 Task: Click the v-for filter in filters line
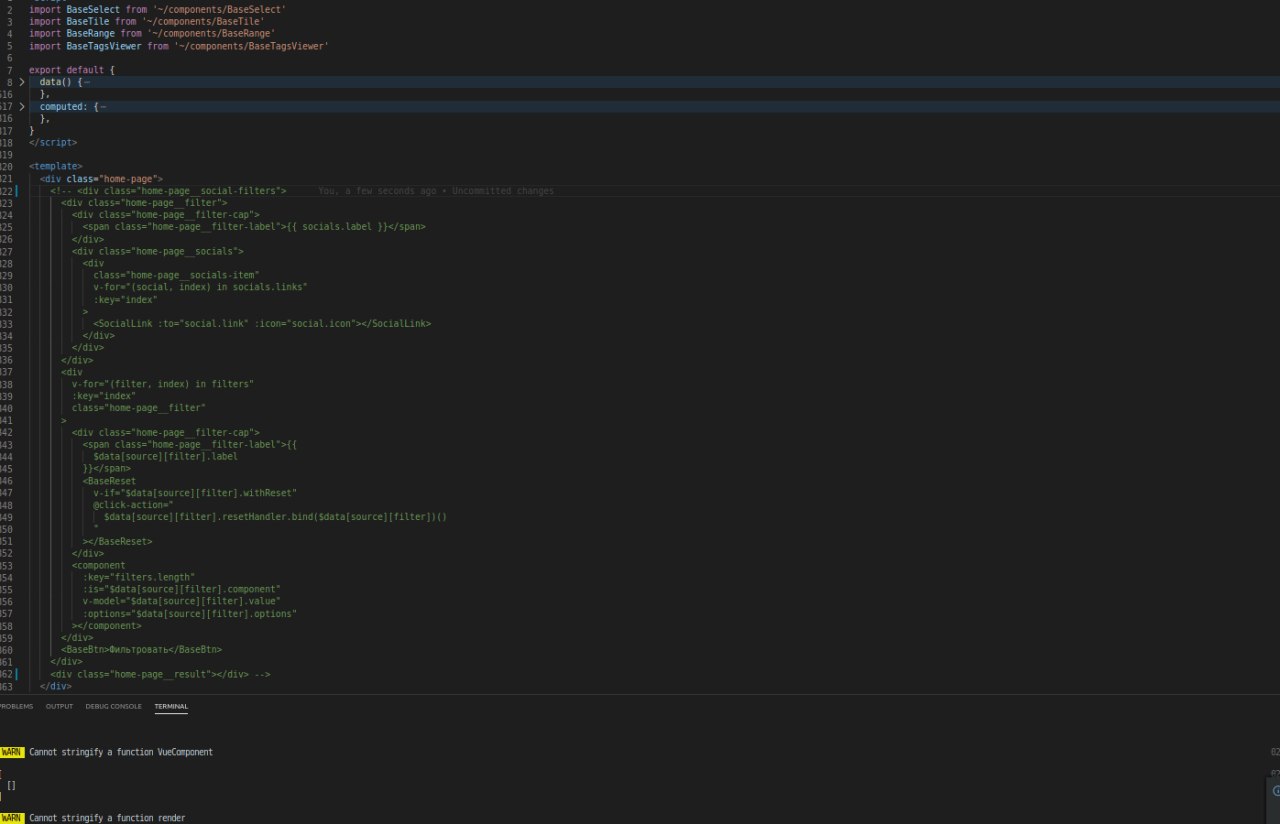click(x=163, y=384)
